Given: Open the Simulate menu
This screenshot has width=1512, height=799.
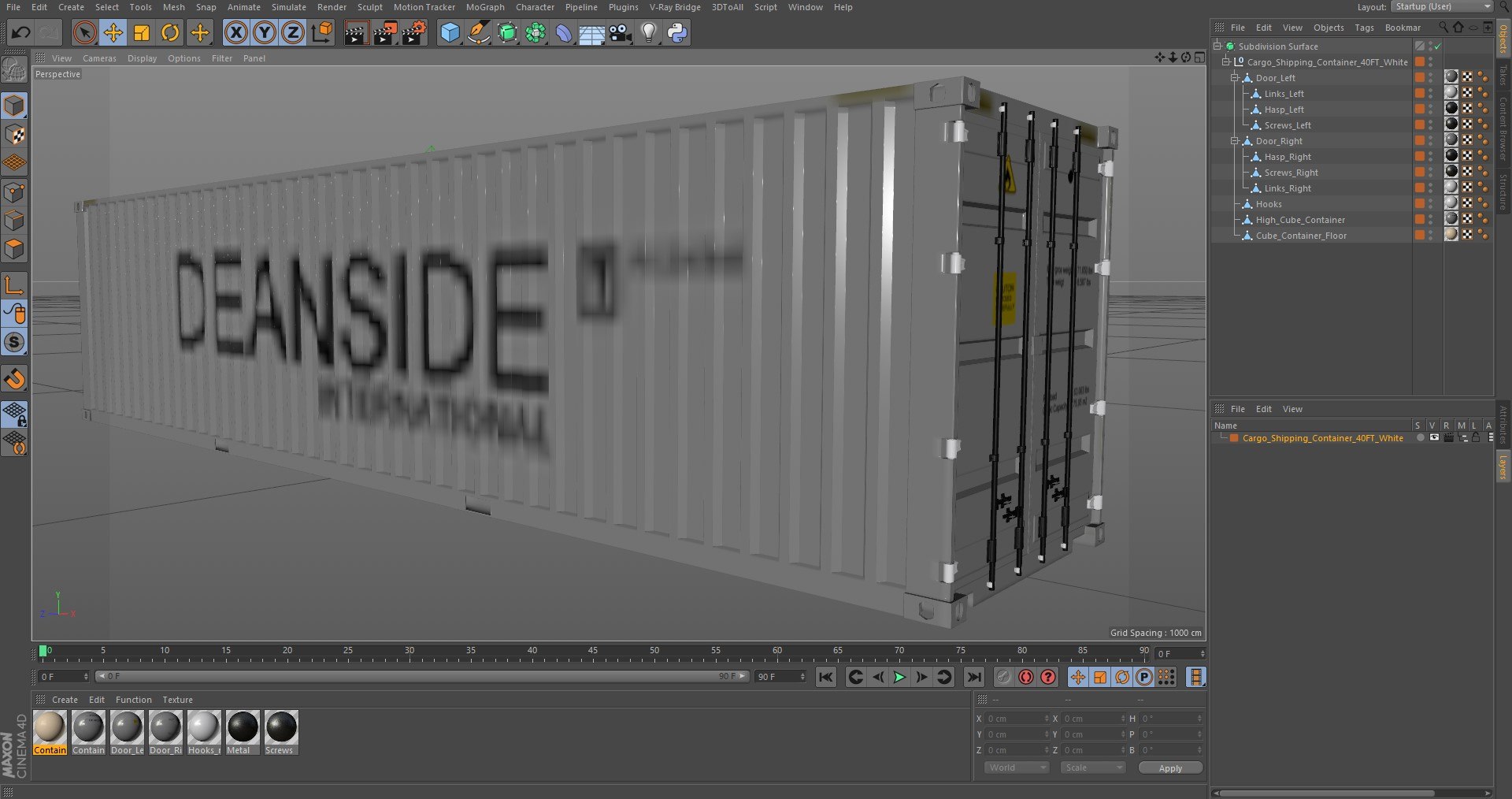Looking at the screenshot, I should click(289, 7).
